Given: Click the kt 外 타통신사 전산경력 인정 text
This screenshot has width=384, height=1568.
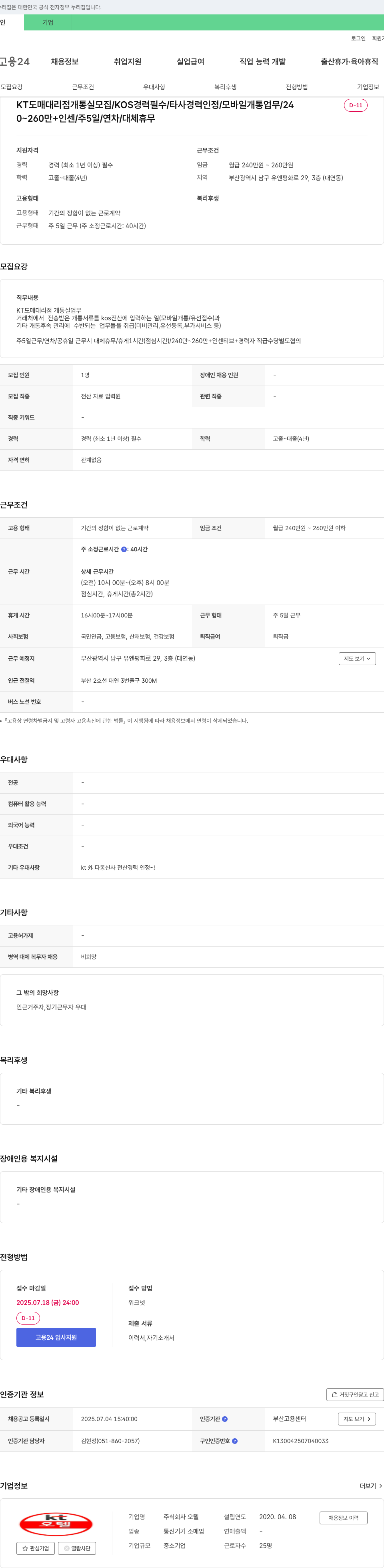Looking at the screenshot, I should (118, 867).
